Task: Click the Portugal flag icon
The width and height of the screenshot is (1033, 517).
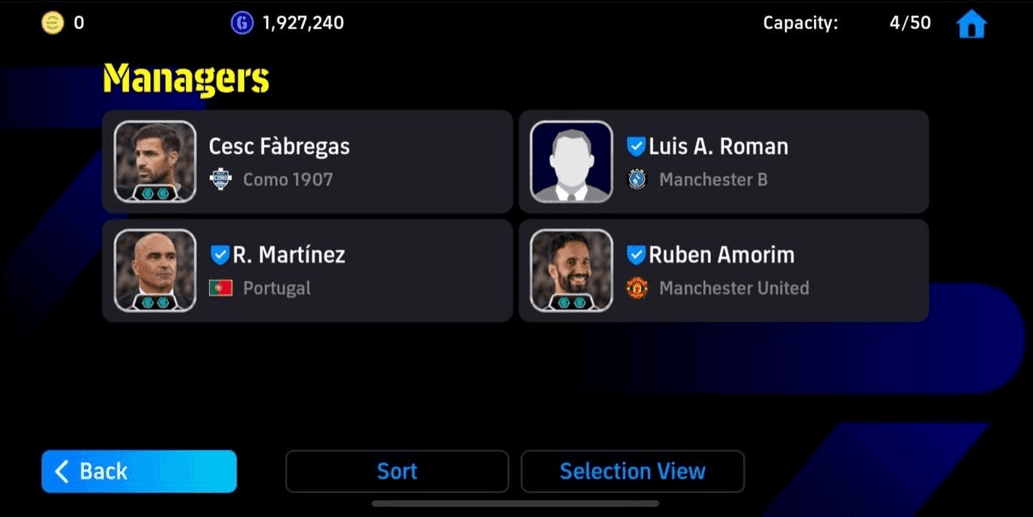Action: pos(220,288)
